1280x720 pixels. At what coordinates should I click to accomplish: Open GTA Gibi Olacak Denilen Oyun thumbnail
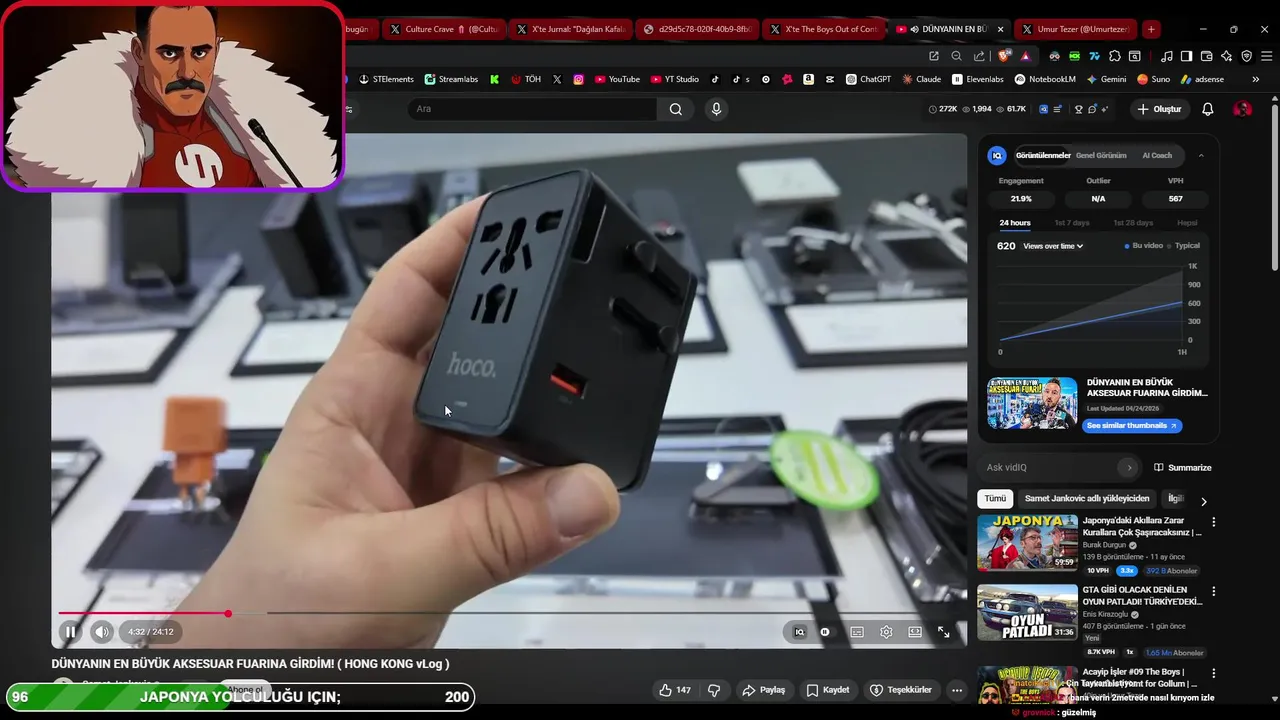tap(1027, 612)
